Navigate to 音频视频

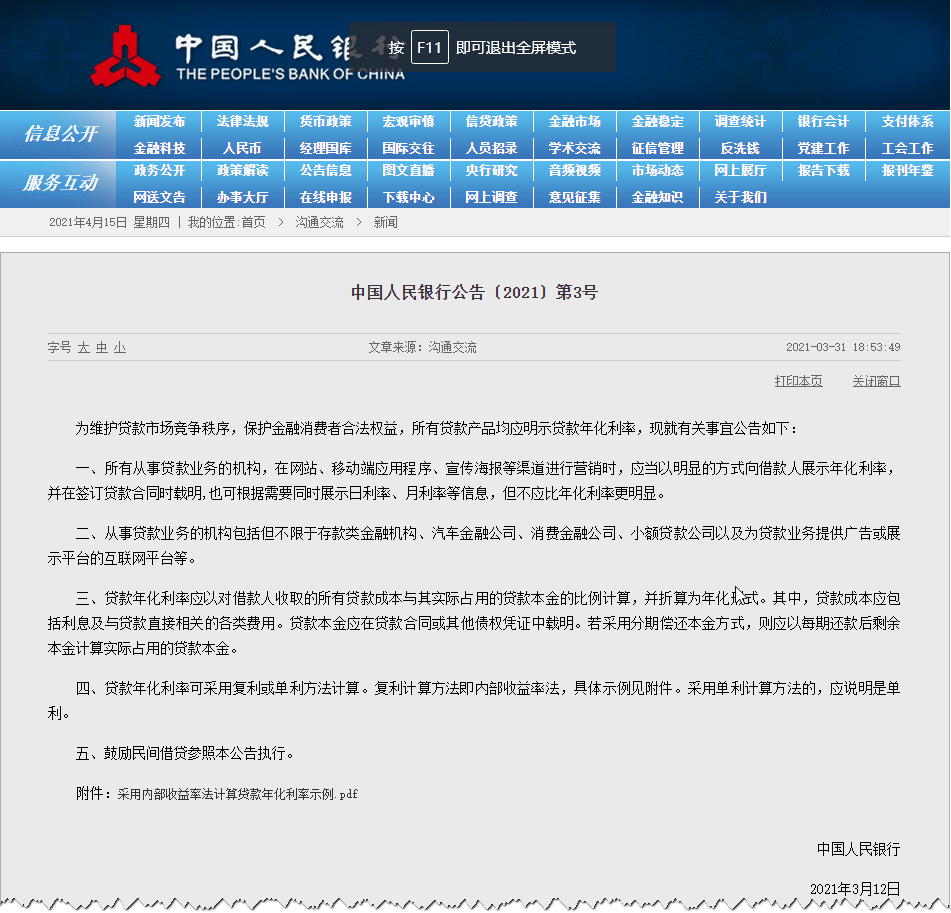pyautogui.click(x=575, y=170)
